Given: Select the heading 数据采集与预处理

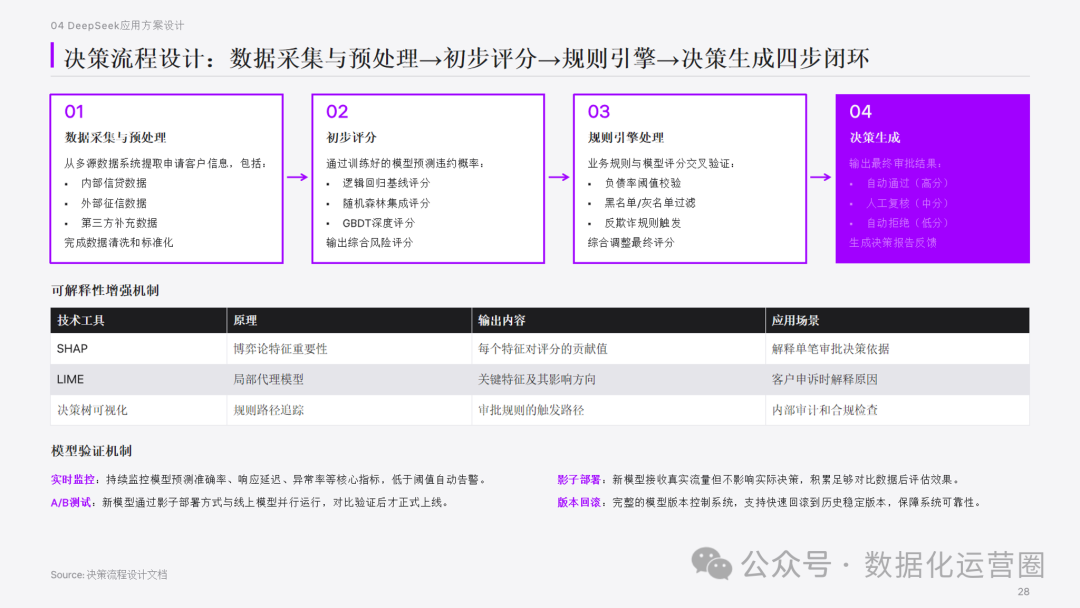Looking at the screenshot, I should [x=115, y=138].
